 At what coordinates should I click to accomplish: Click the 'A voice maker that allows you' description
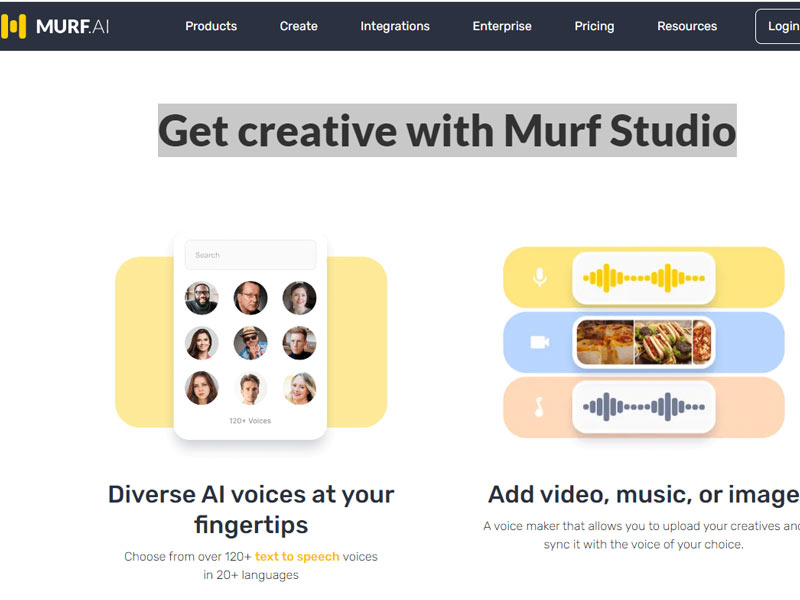pos(642,535)
